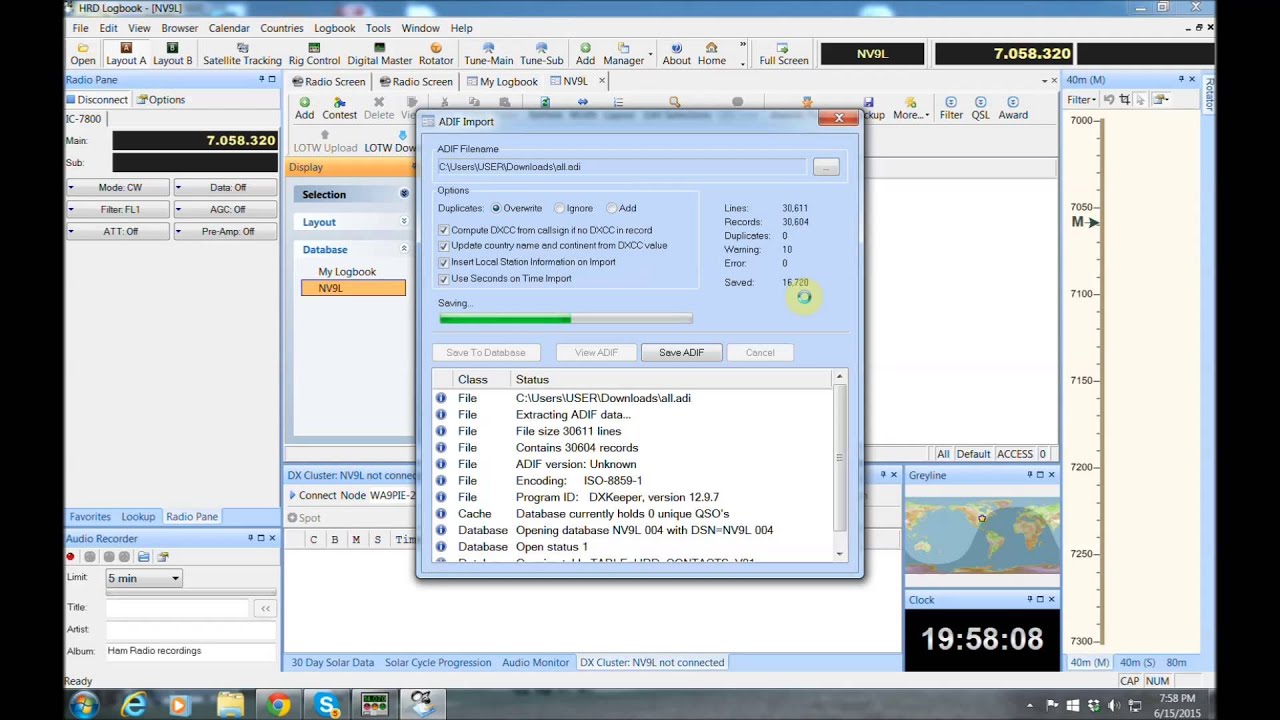Click Disconnect in the Radio Pane

(96, 99)
